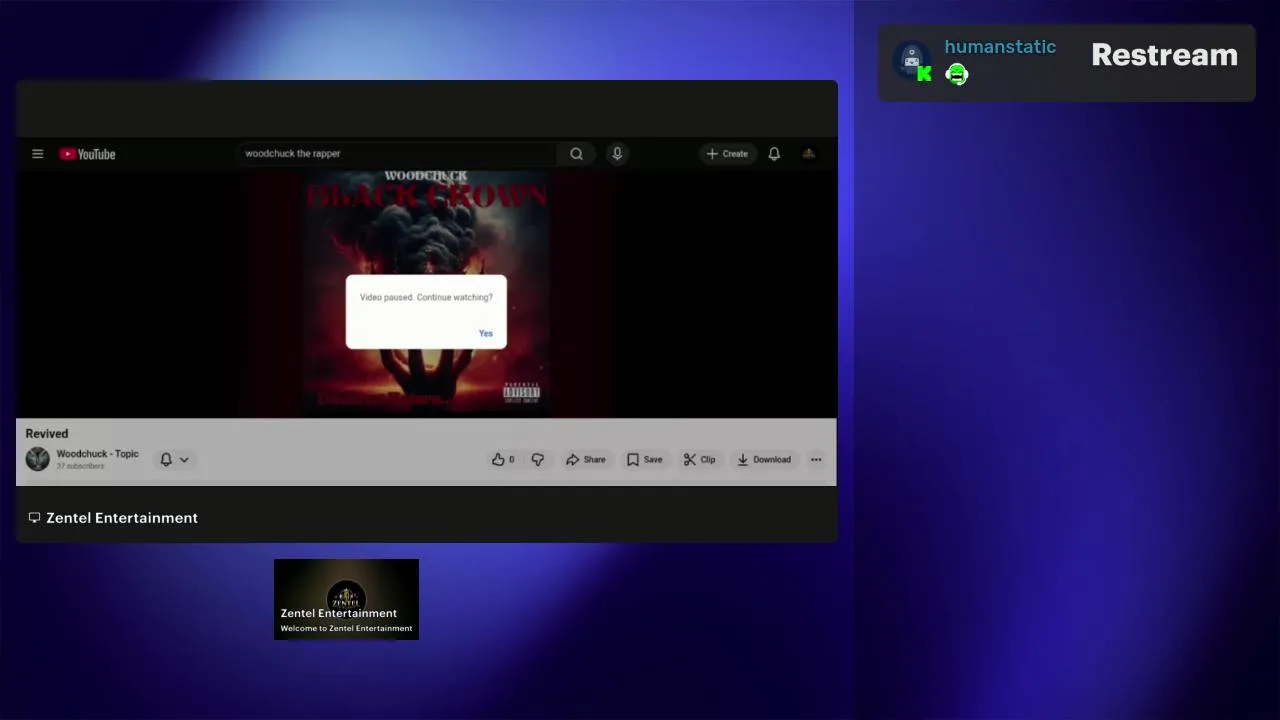Expand the notification preference chevron

(184, 460)
